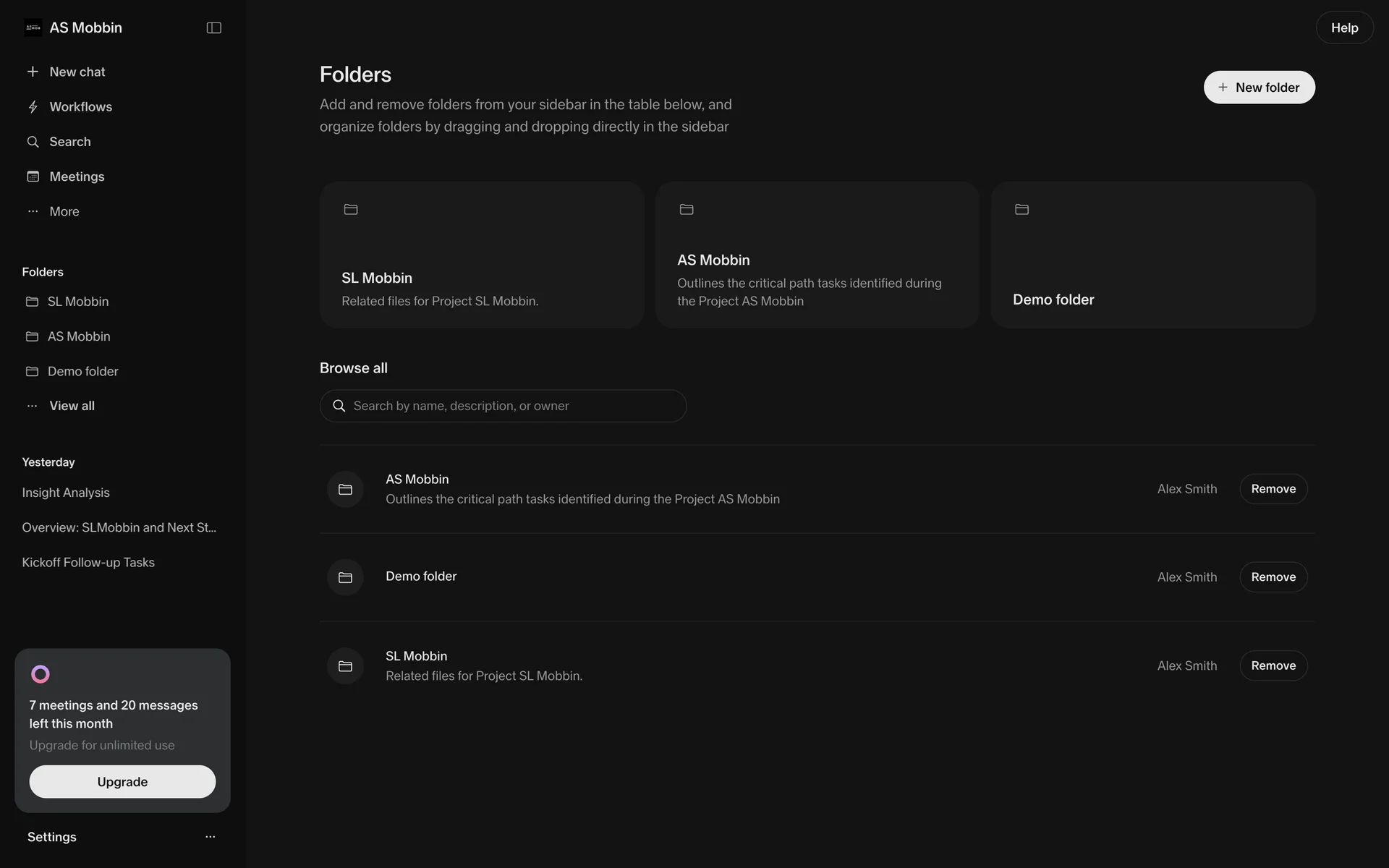Open Meetings using the calendar icon
1389x868 pixels.
pos(33,176)
